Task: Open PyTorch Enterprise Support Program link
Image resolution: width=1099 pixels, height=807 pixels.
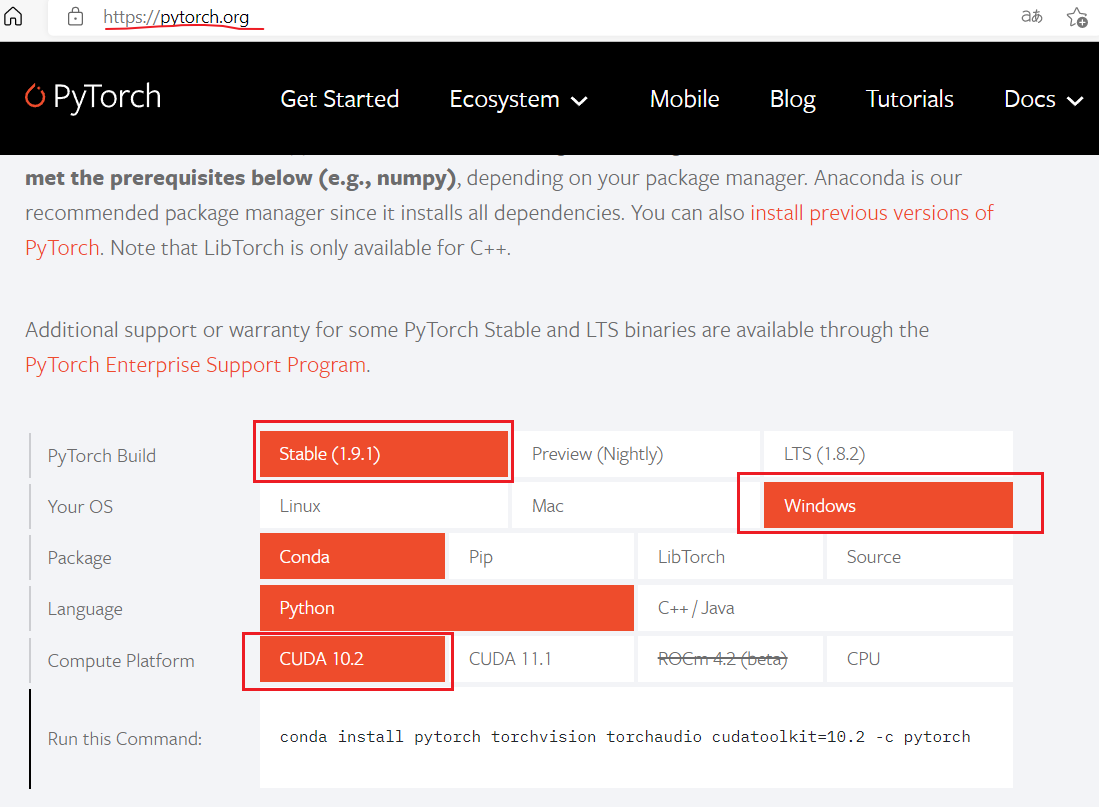Action: 196,365
